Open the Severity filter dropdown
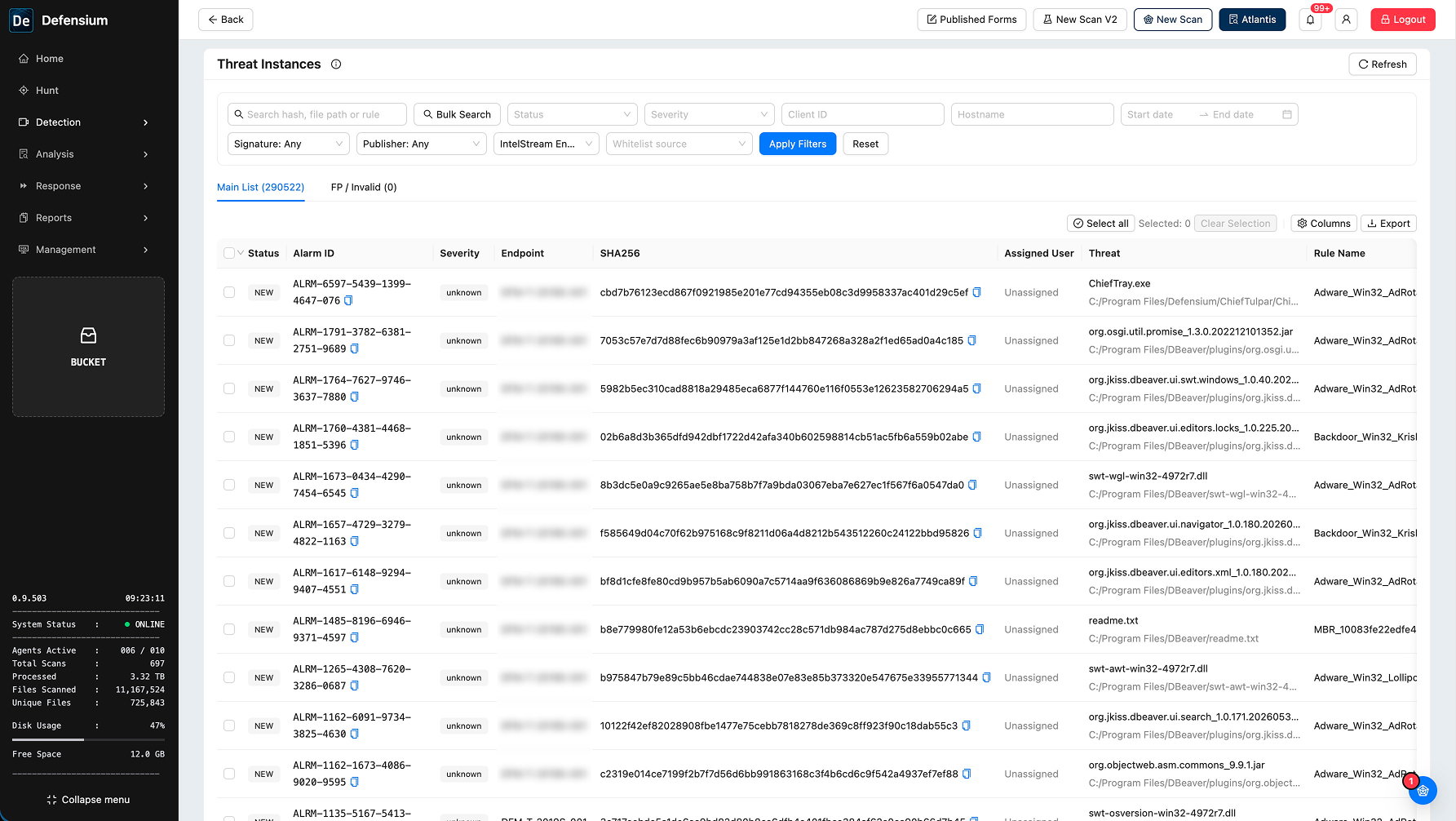The image size is (1456, 821). click(x=709, y=114)
